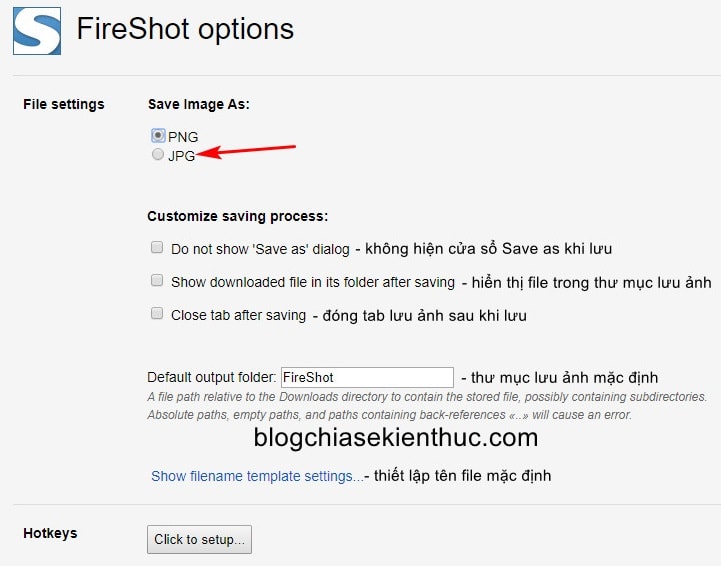Select the PNG radio button
The height and width of the screenshot is (566, 721).
[158, 135]
